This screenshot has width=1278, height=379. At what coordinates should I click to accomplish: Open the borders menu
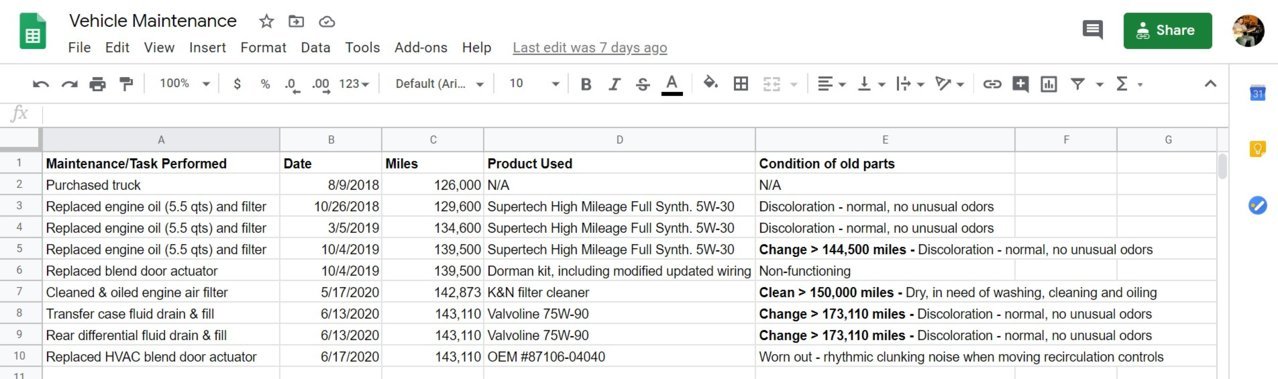coord(741,84)
